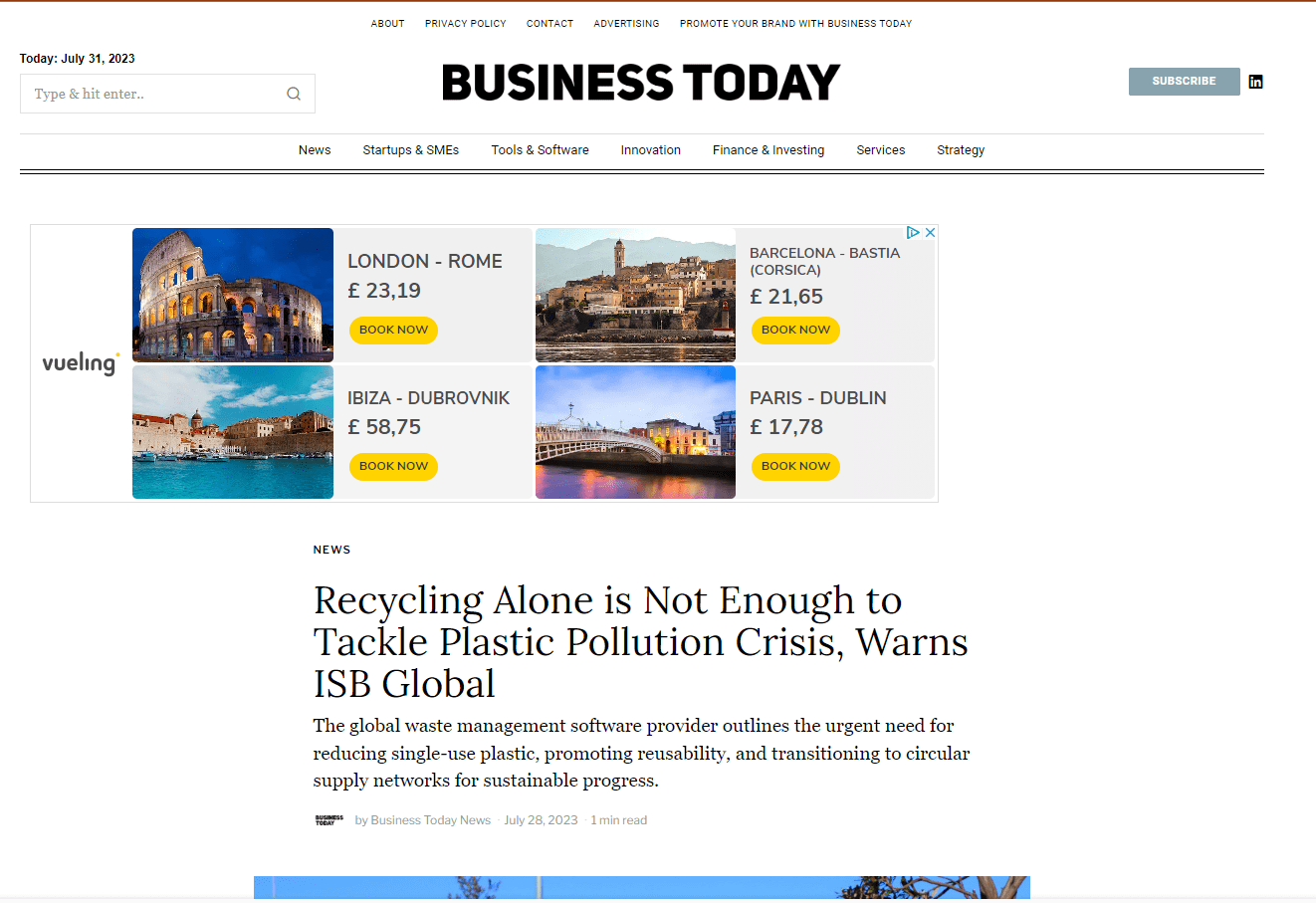This screenshot has height=903, width=1316.
Task: Click the article featured image below byline
Action: coord(642,888)
